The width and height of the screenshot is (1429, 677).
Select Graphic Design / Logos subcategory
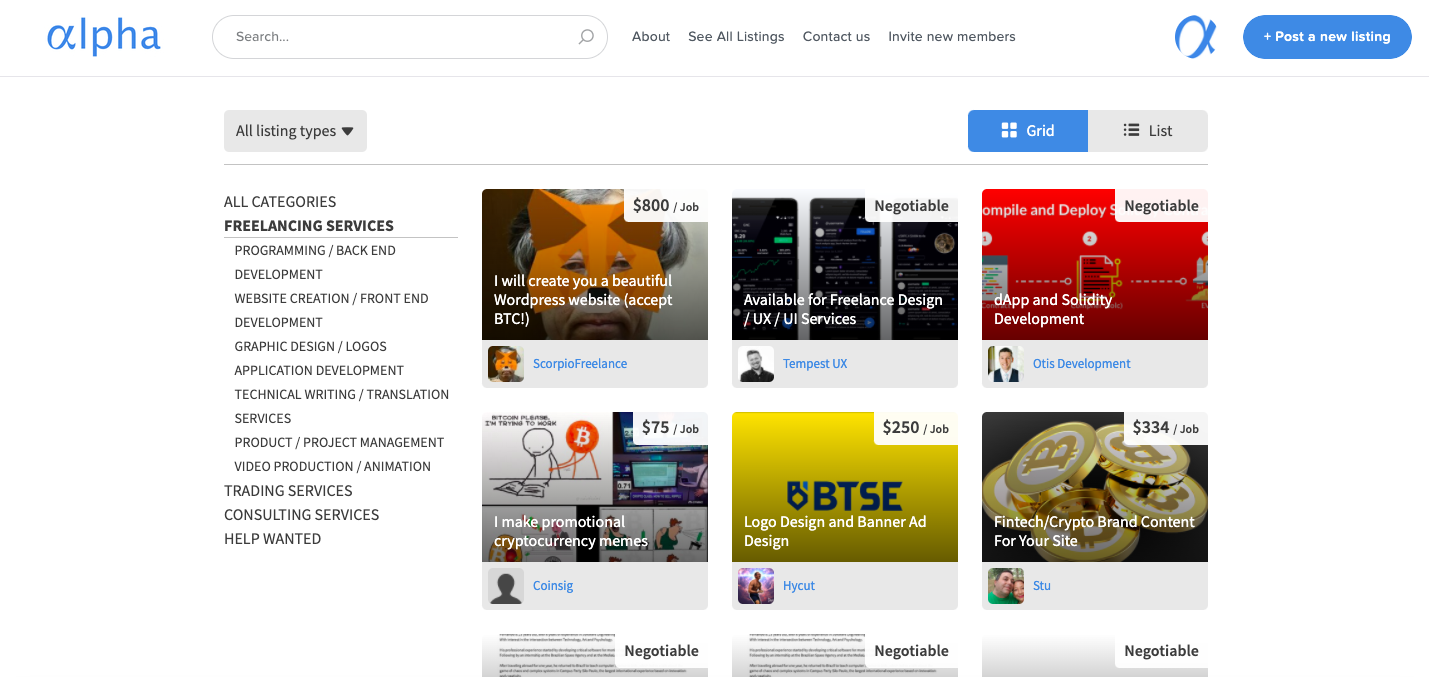point(310,346)
